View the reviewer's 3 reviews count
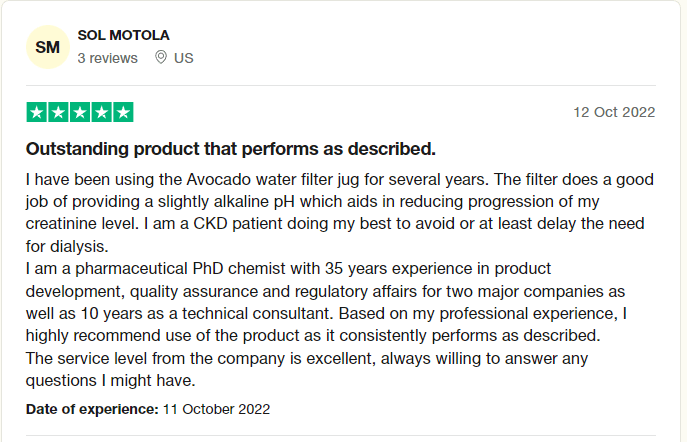This screenshot has width=687, height=442. 107,58
